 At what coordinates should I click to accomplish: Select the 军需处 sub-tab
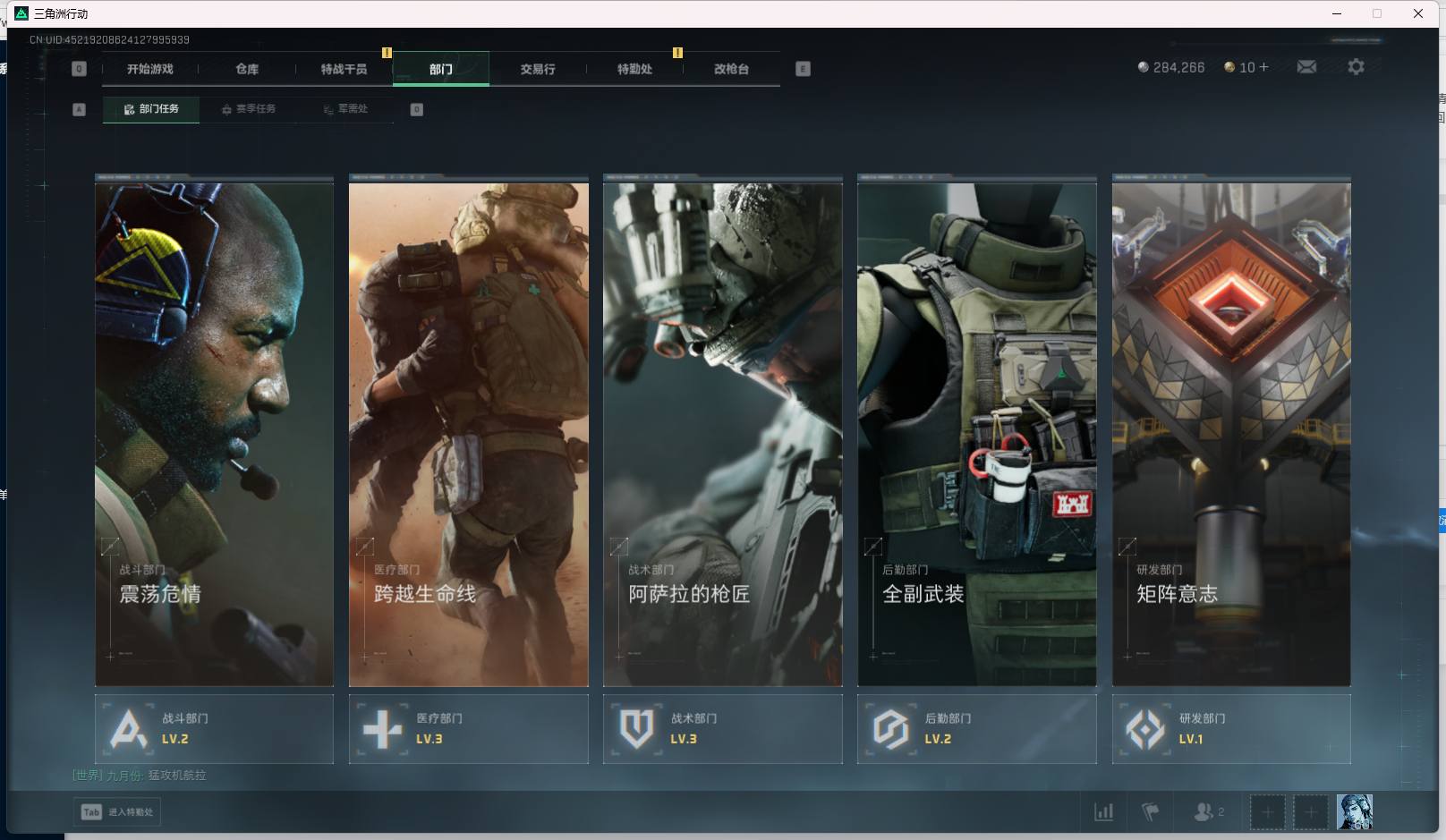coord(346,109)
